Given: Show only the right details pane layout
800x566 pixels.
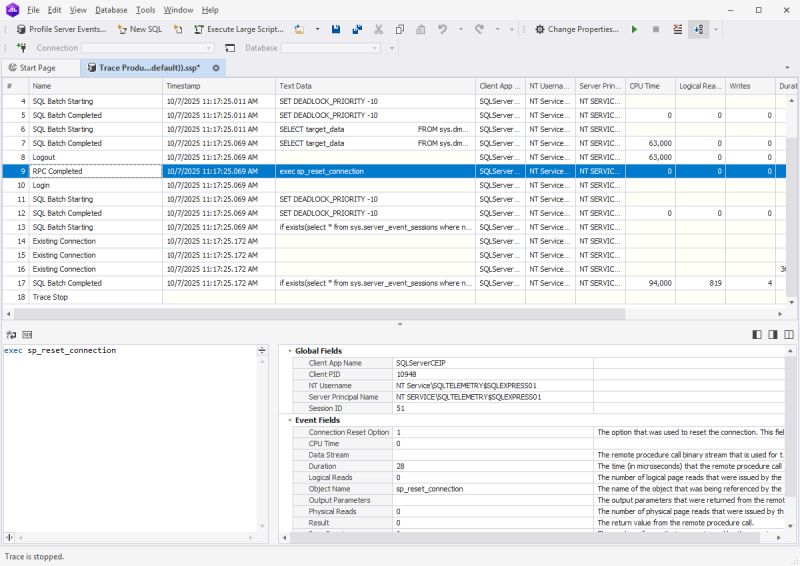Looking at the screenshot, I should [x=773, y=335].
